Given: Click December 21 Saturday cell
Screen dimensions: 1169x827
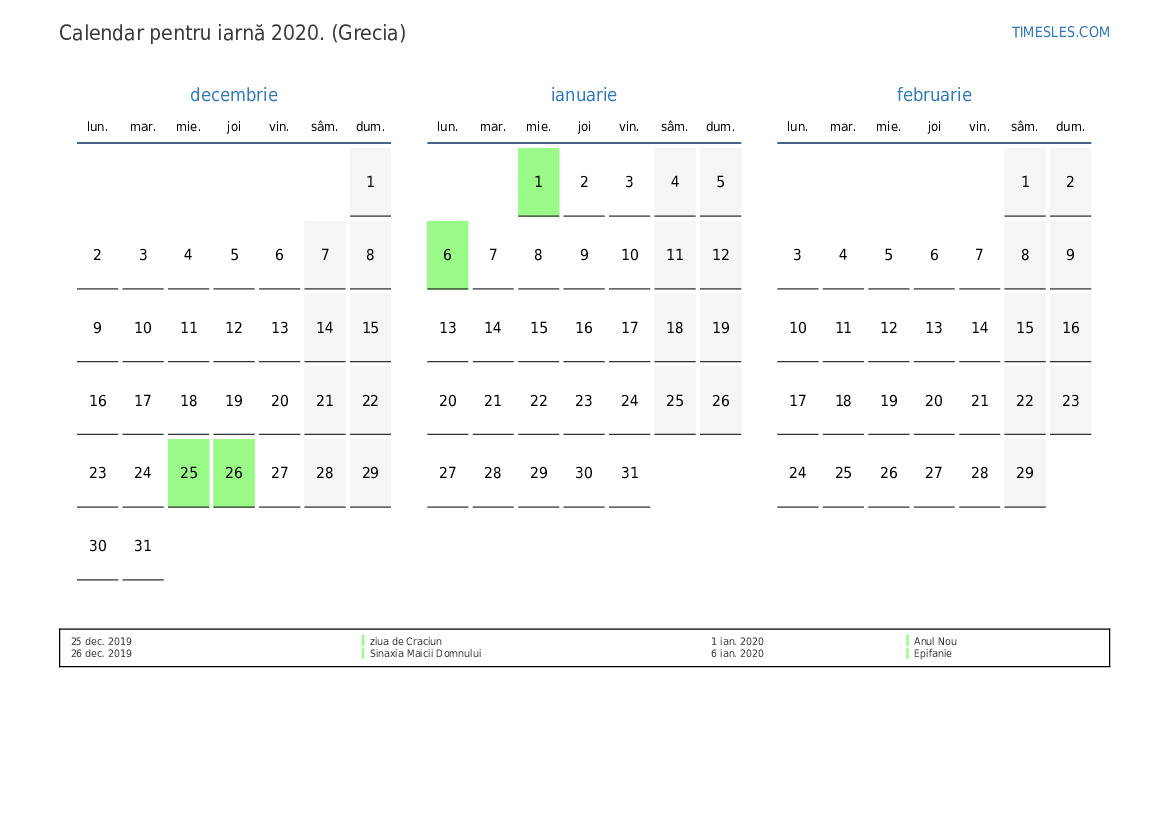Looking at the screenshot, I should click(x=325, y=400).
